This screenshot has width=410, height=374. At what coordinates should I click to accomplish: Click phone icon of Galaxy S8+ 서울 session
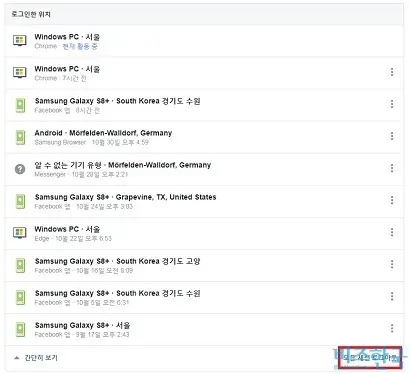(x=20, y=329)
